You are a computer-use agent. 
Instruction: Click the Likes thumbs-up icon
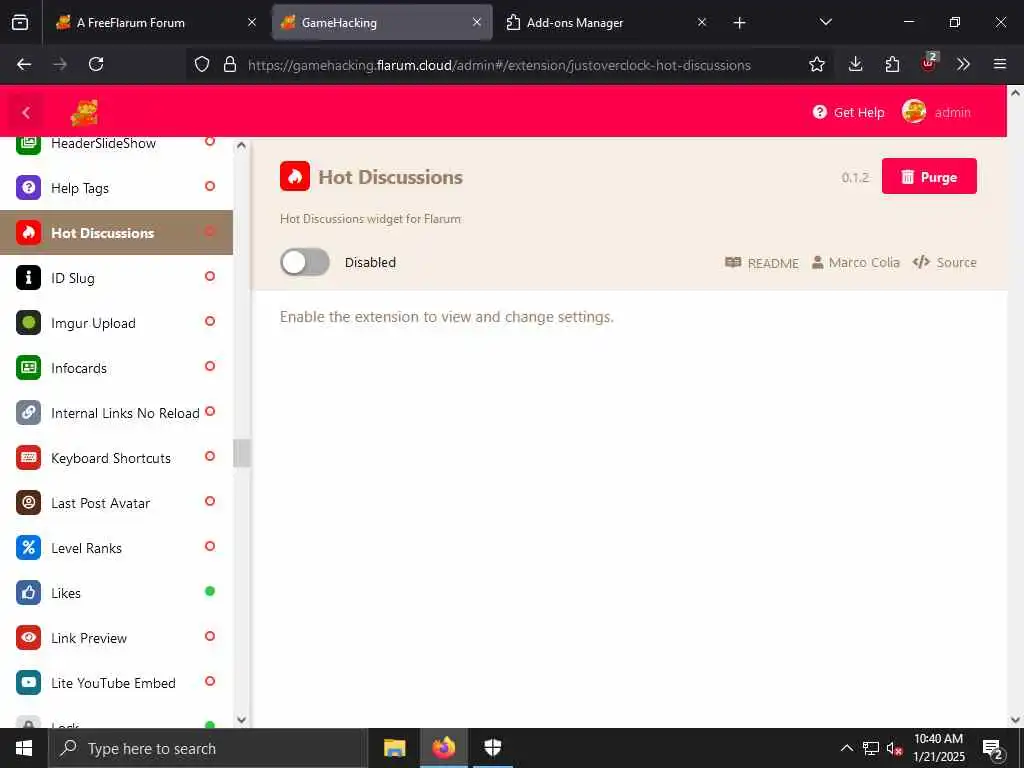click(28, 593)
